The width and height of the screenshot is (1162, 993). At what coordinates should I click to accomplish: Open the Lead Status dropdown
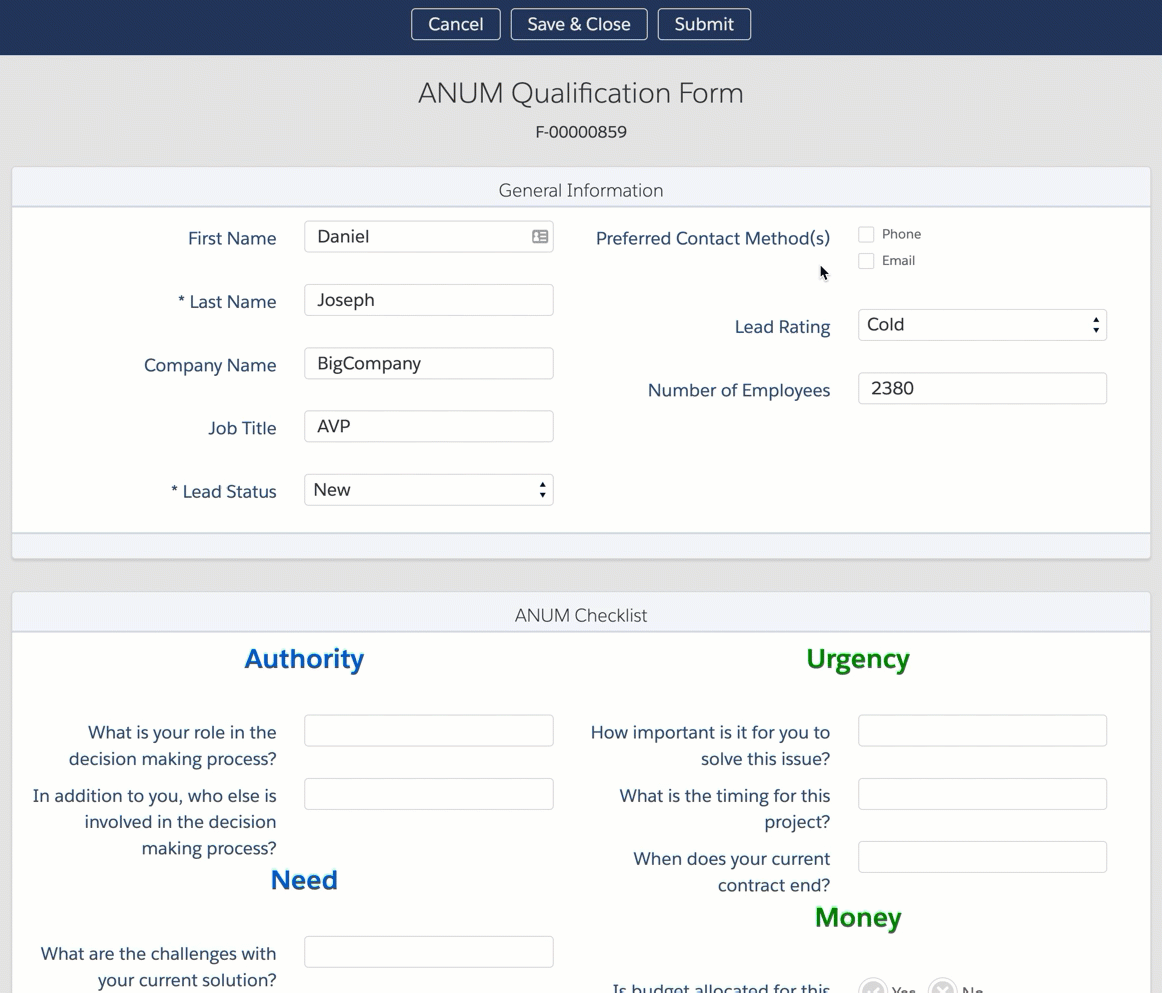point(428,490)
